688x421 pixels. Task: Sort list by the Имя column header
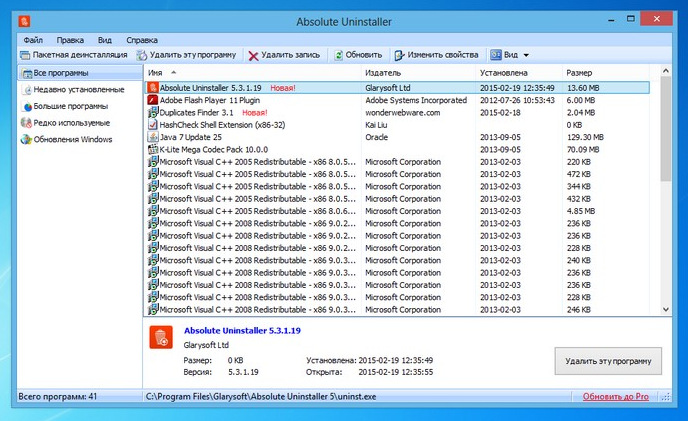point(252,73)
